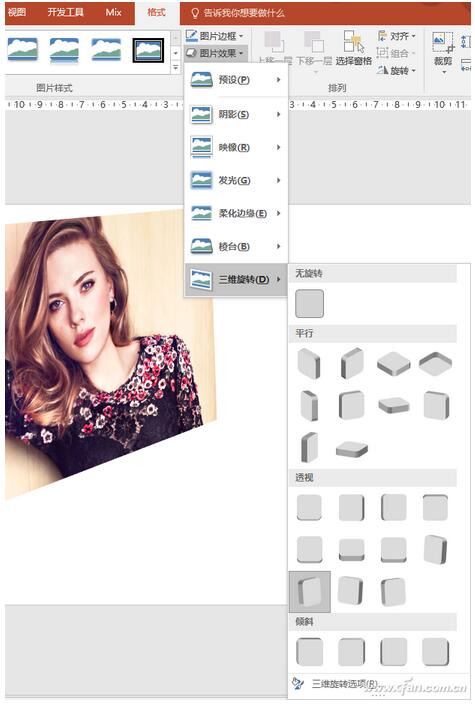
Task: Choose the first off-axis preset in 平行 second row
Action: 309,405
